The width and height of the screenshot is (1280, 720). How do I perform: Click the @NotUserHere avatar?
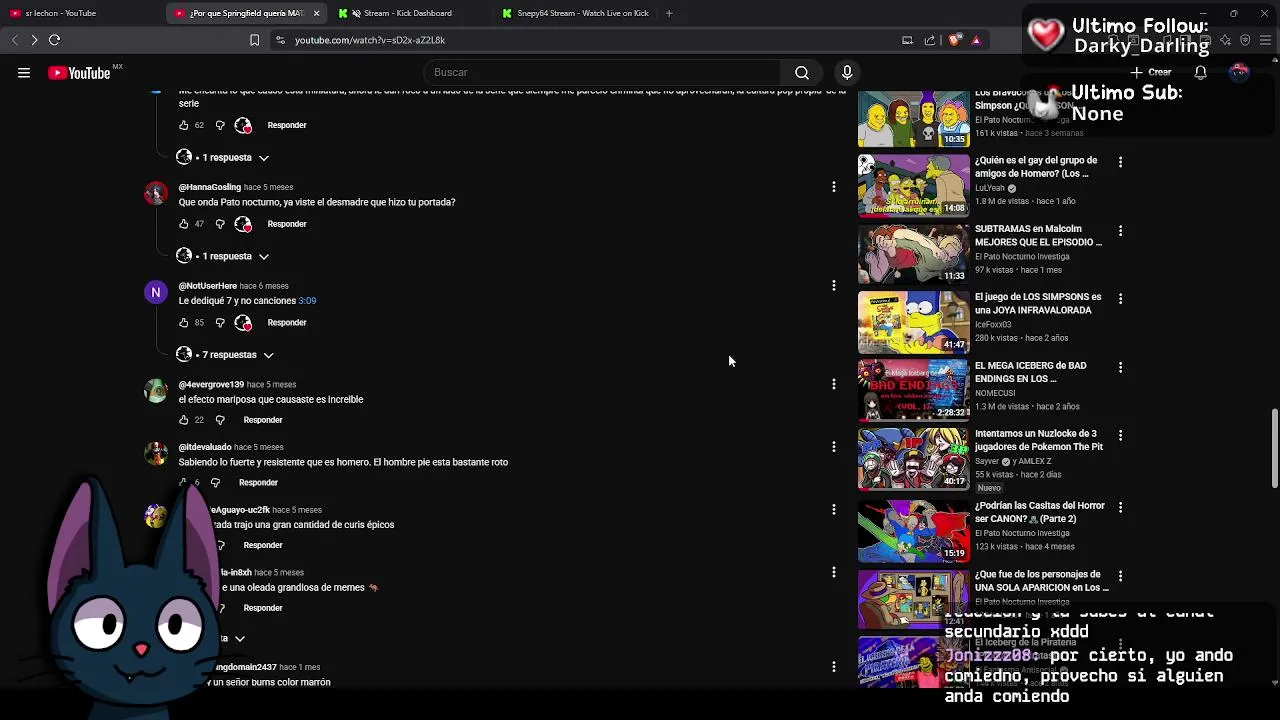point(155,292)
